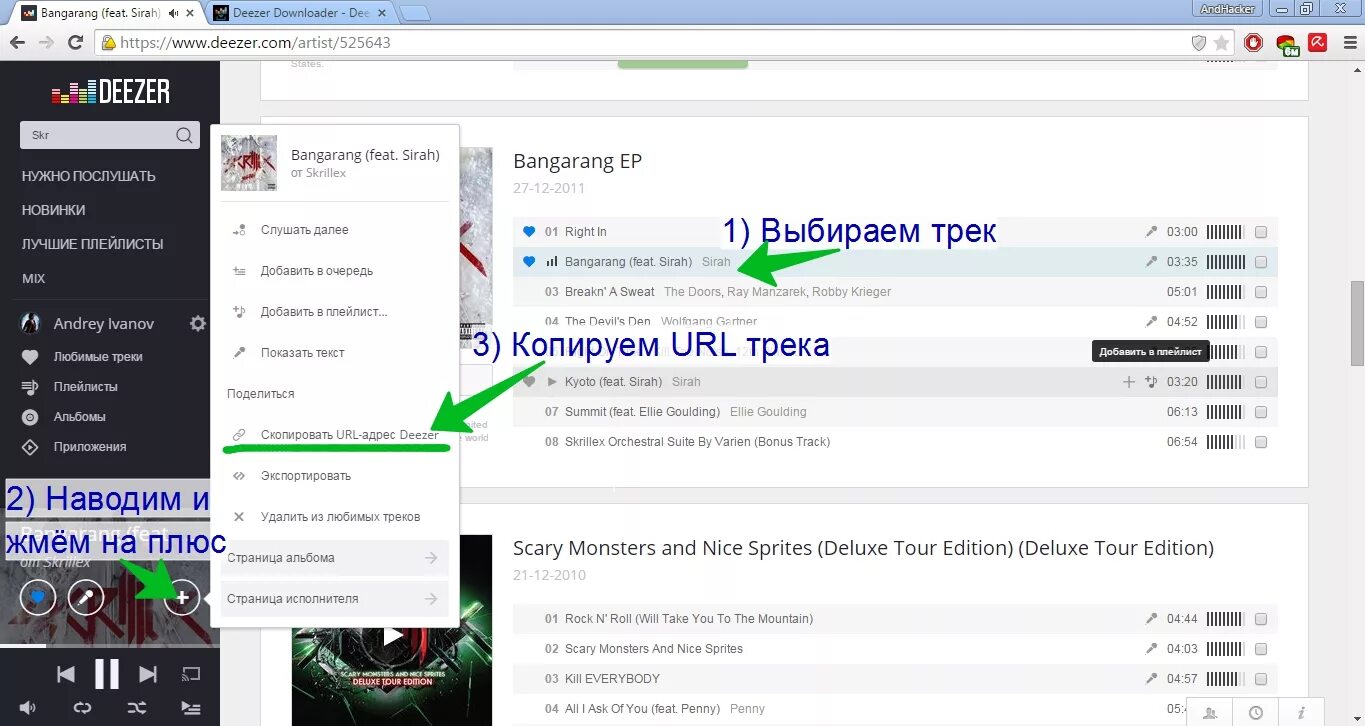Viewport: 1365px width, 726px height.
Task: Click blue heart next to Right In
Action: (530, 232)
